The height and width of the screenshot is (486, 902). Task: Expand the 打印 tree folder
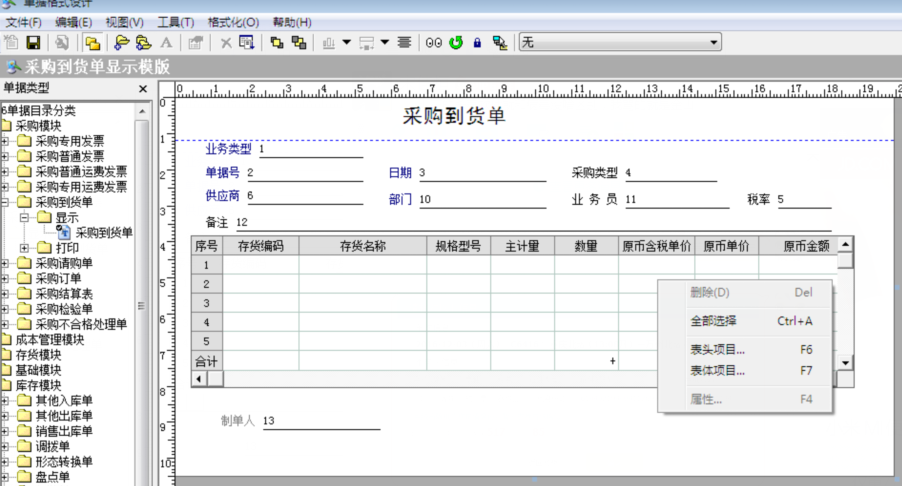click(25, 247)
